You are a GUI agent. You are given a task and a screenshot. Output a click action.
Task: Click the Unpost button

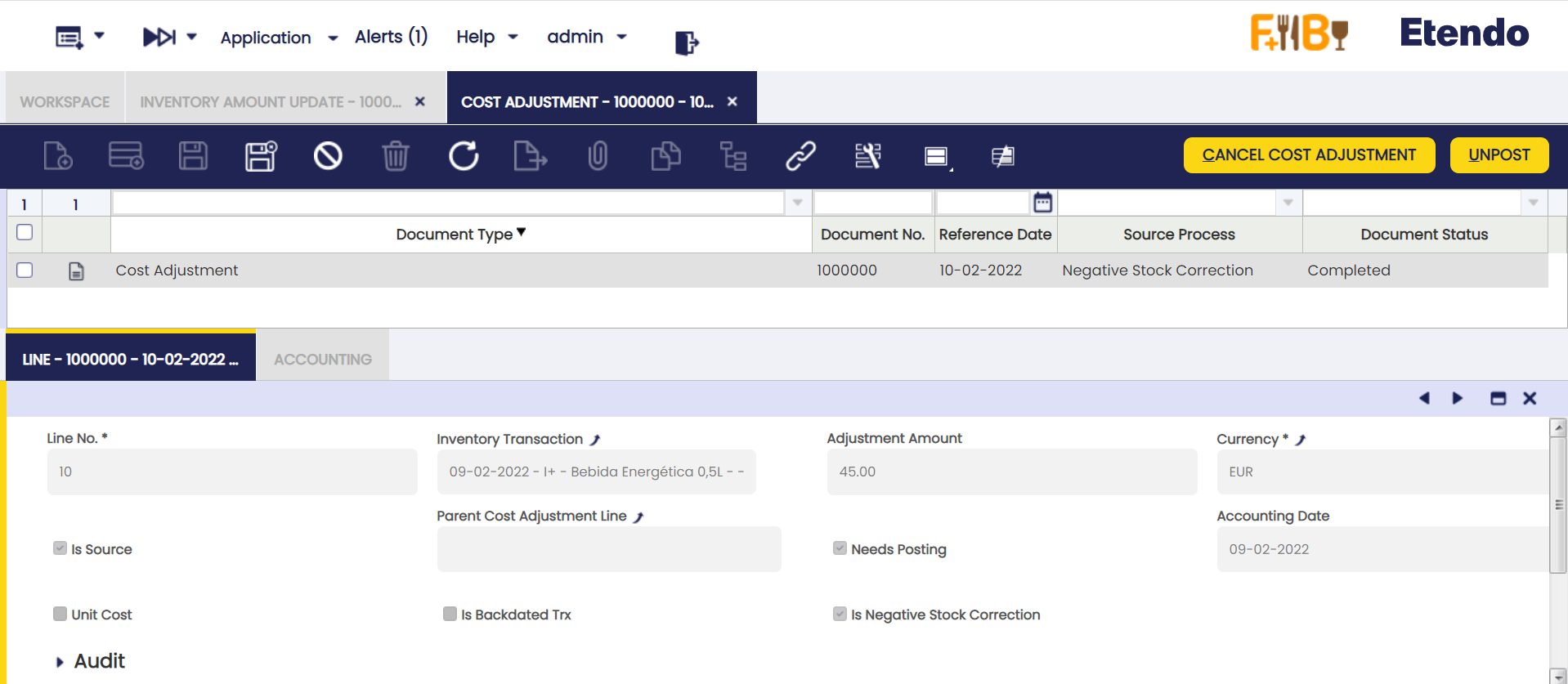coord(1499,155)
